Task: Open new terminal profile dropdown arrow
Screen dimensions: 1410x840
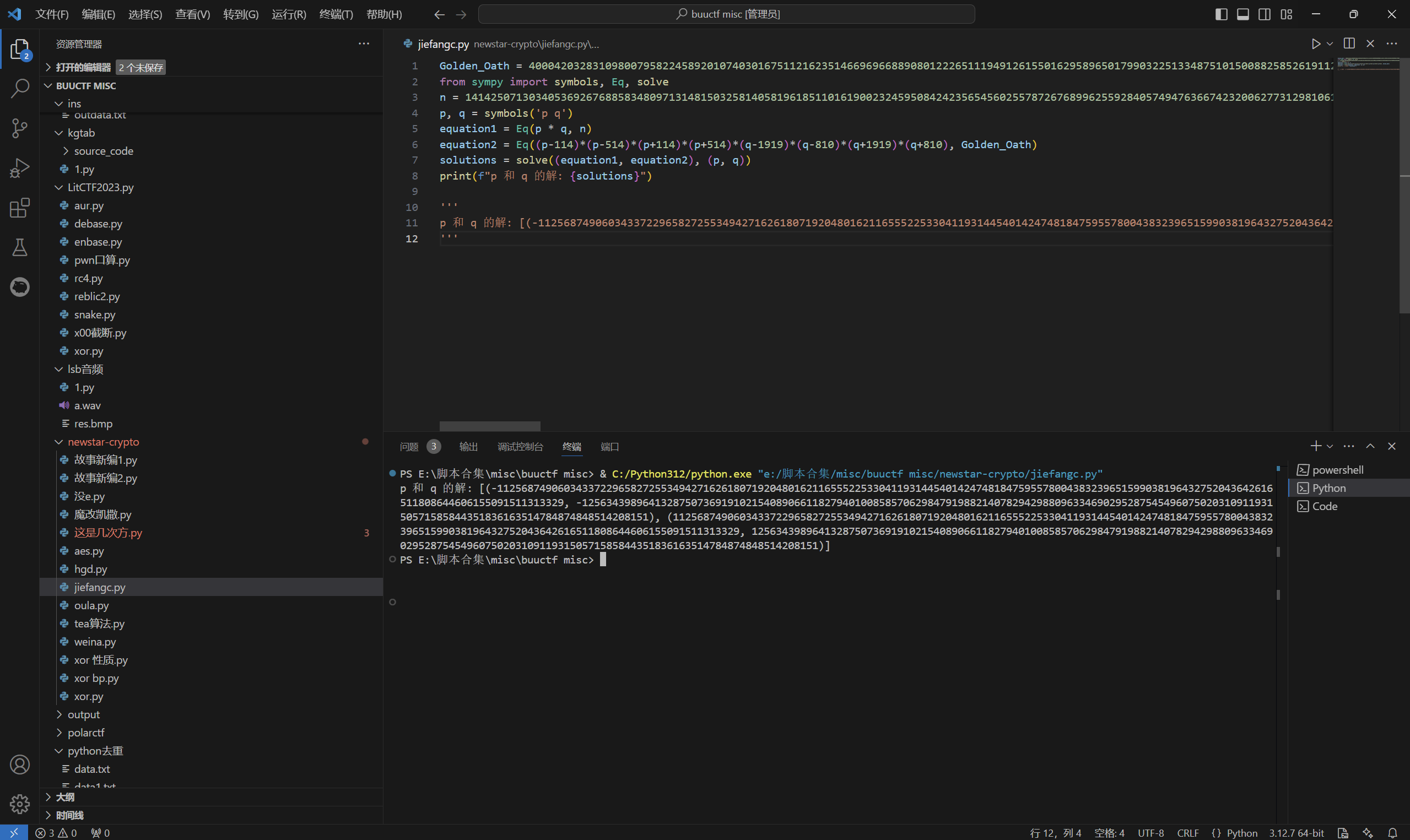Action: point(1330,446)
